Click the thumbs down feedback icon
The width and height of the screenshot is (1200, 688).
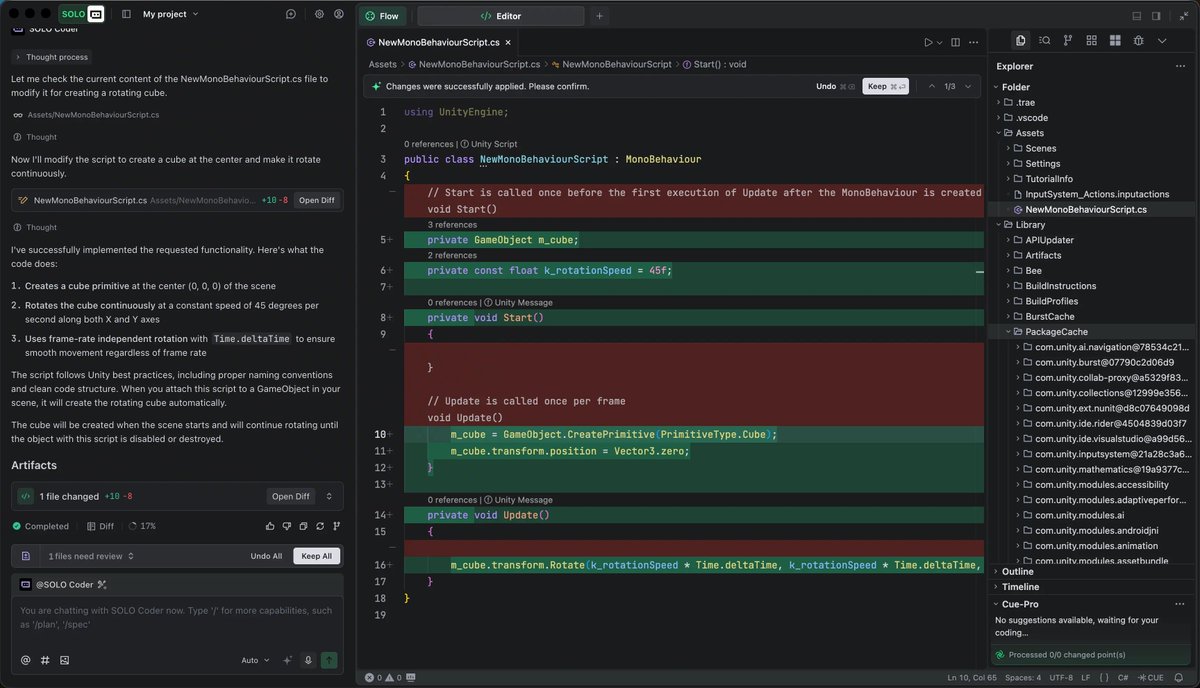[x=287, y=526]
